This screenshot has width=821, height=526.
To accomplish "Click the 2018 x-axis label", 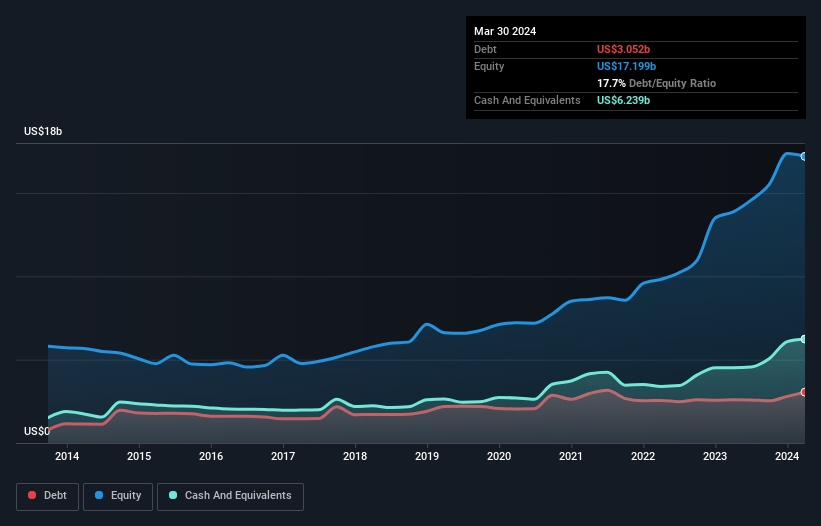I will tap(355, 456).
